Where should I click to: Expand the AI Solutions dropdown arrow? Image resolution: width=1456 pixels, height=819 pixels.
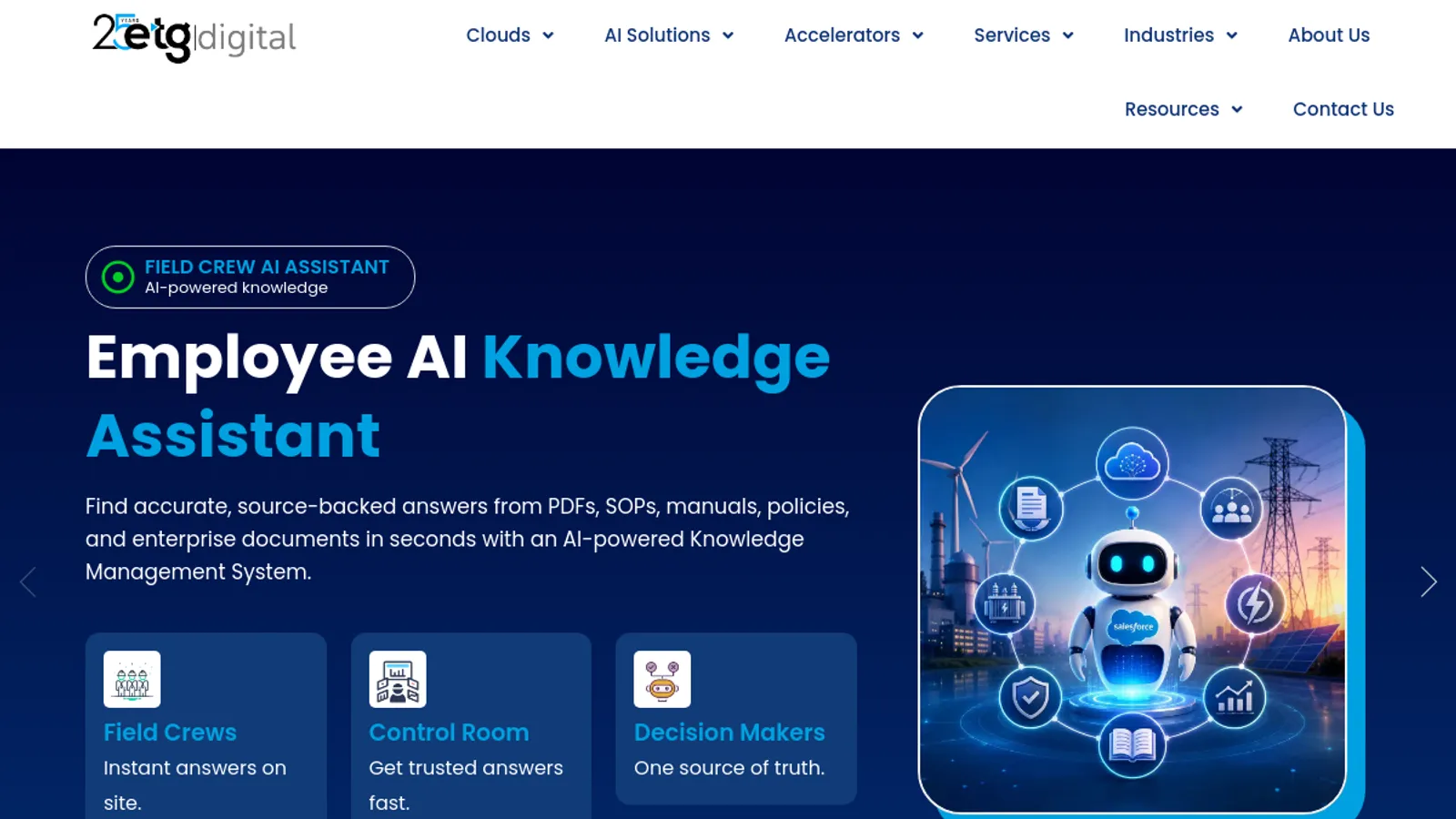point(728,35)
